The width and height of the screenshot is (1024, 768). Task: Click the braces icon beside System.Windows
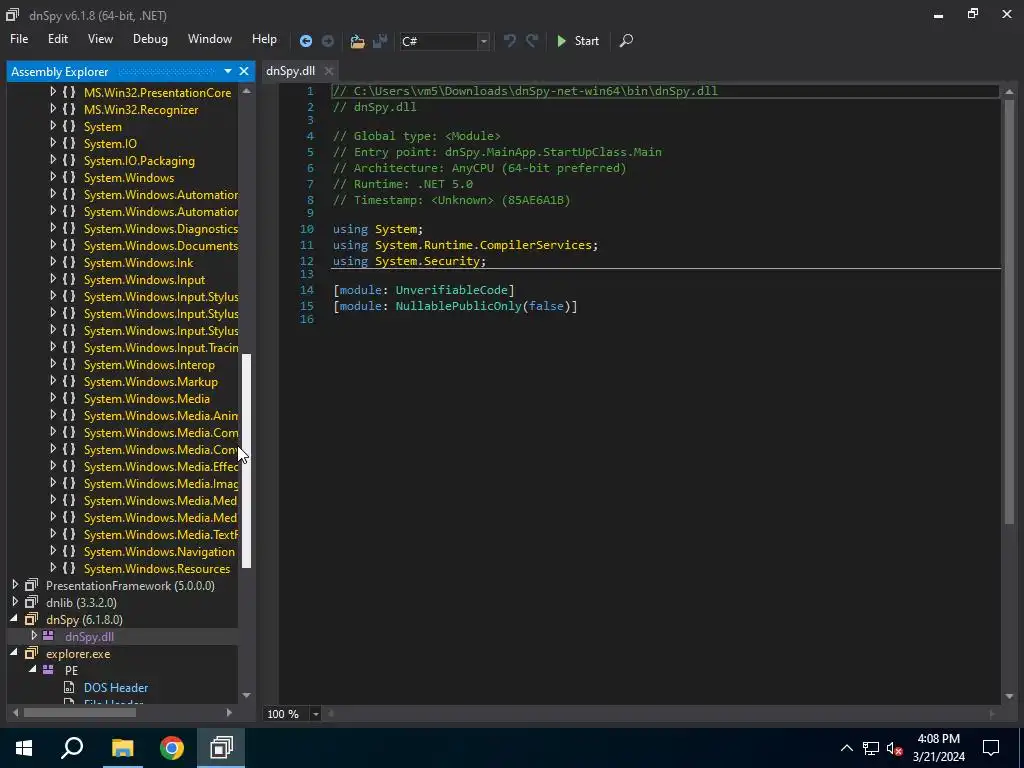tap(69, 178)
